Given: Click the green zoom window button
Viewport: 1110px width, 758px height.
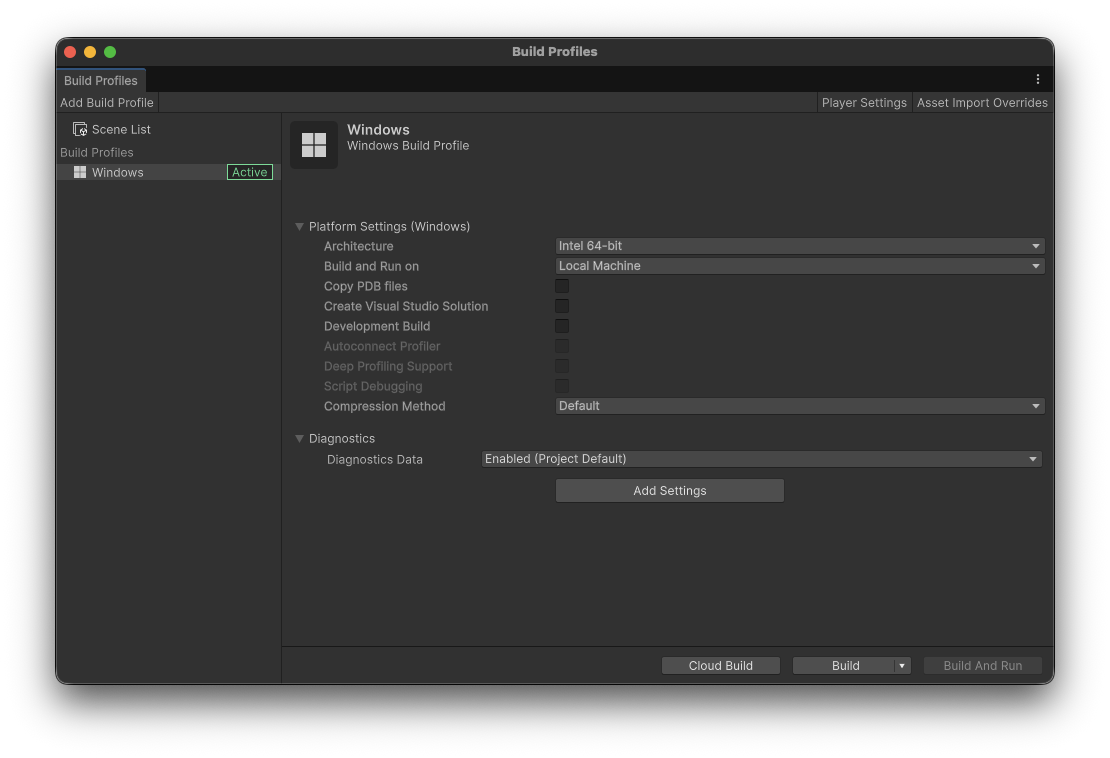Looking at the screenshot, I should click(110, 52).
